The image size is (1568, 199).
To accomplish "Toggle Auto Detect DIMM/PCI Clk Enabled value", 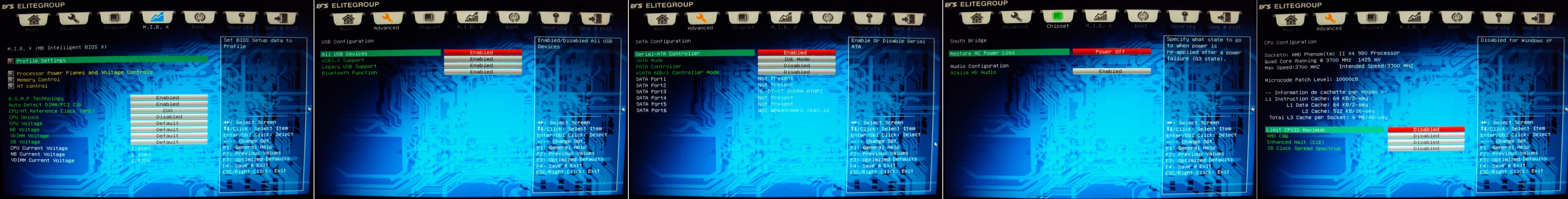I will coord(169,104).
